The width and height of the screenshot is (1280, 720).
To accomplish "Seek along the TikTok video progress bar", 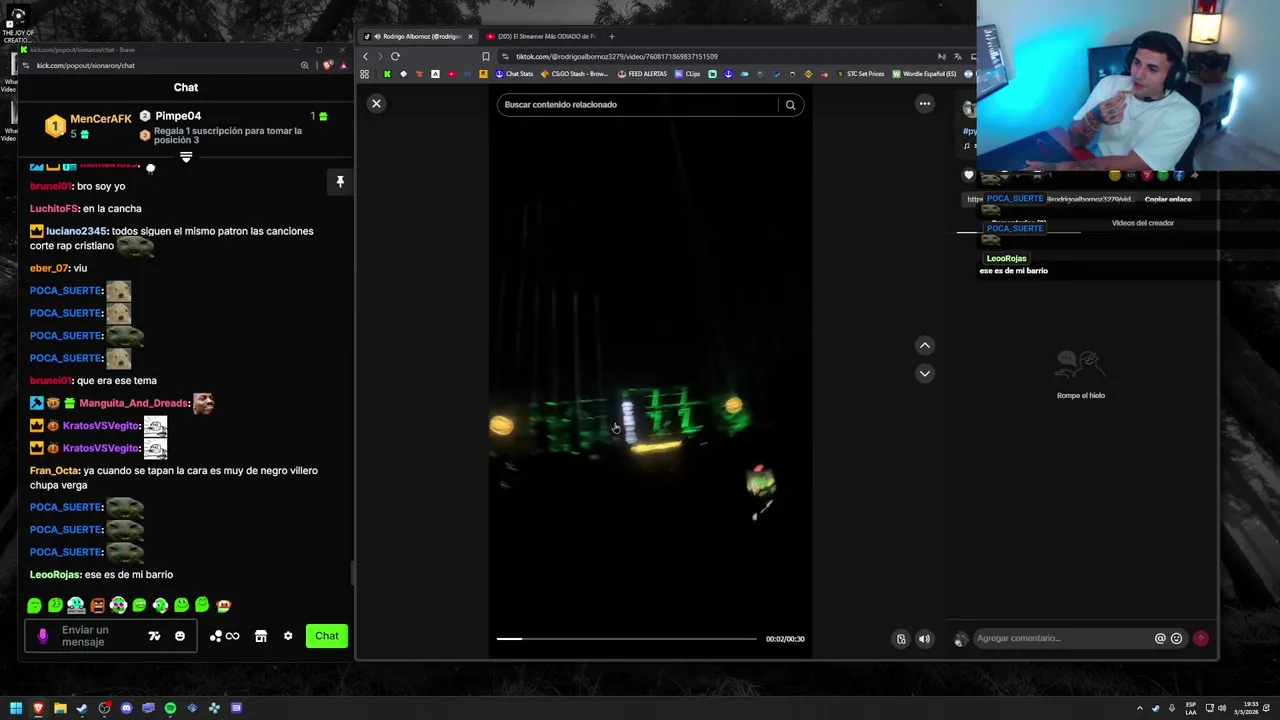I will (x=627, y=638).
